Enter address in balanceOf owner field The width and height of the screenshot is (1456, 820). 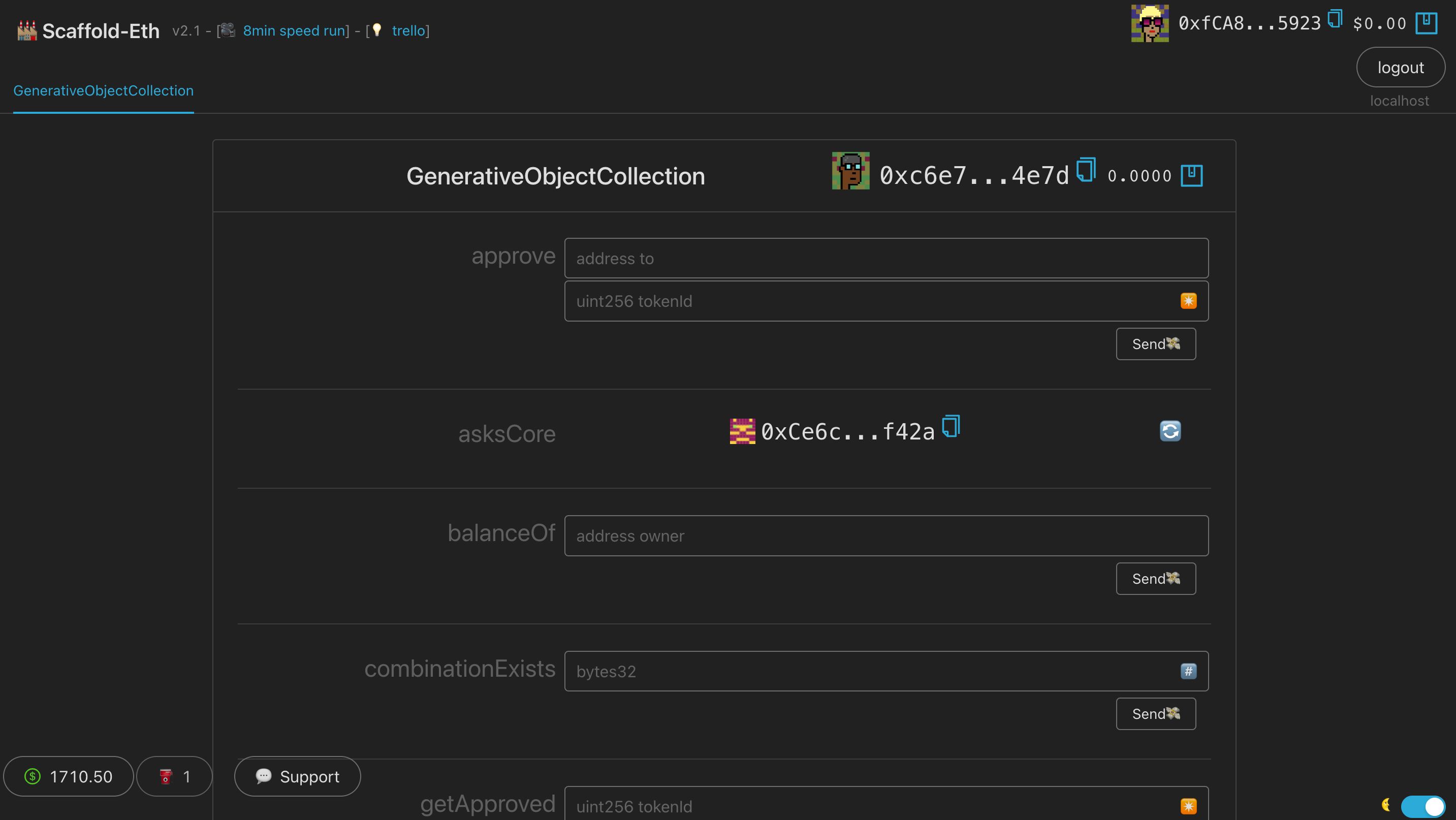click(x=885, y=535)
